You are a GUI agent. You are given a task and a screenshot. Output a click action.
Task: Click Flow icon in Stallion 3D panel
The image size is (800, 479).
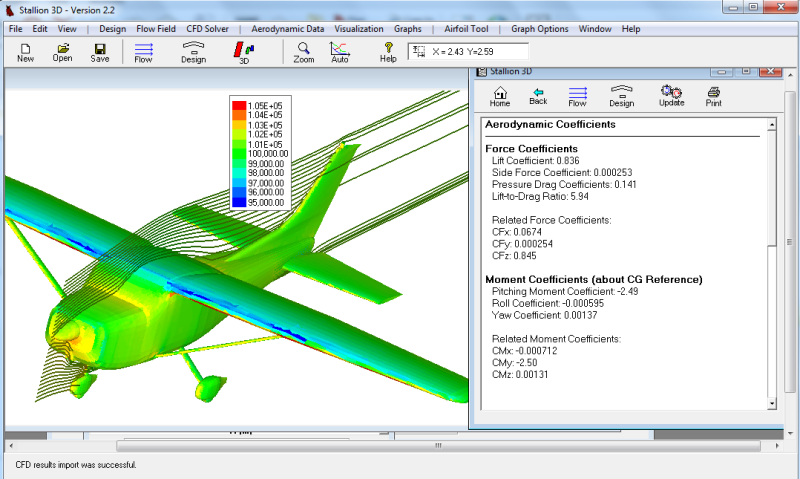pos(578,96)
